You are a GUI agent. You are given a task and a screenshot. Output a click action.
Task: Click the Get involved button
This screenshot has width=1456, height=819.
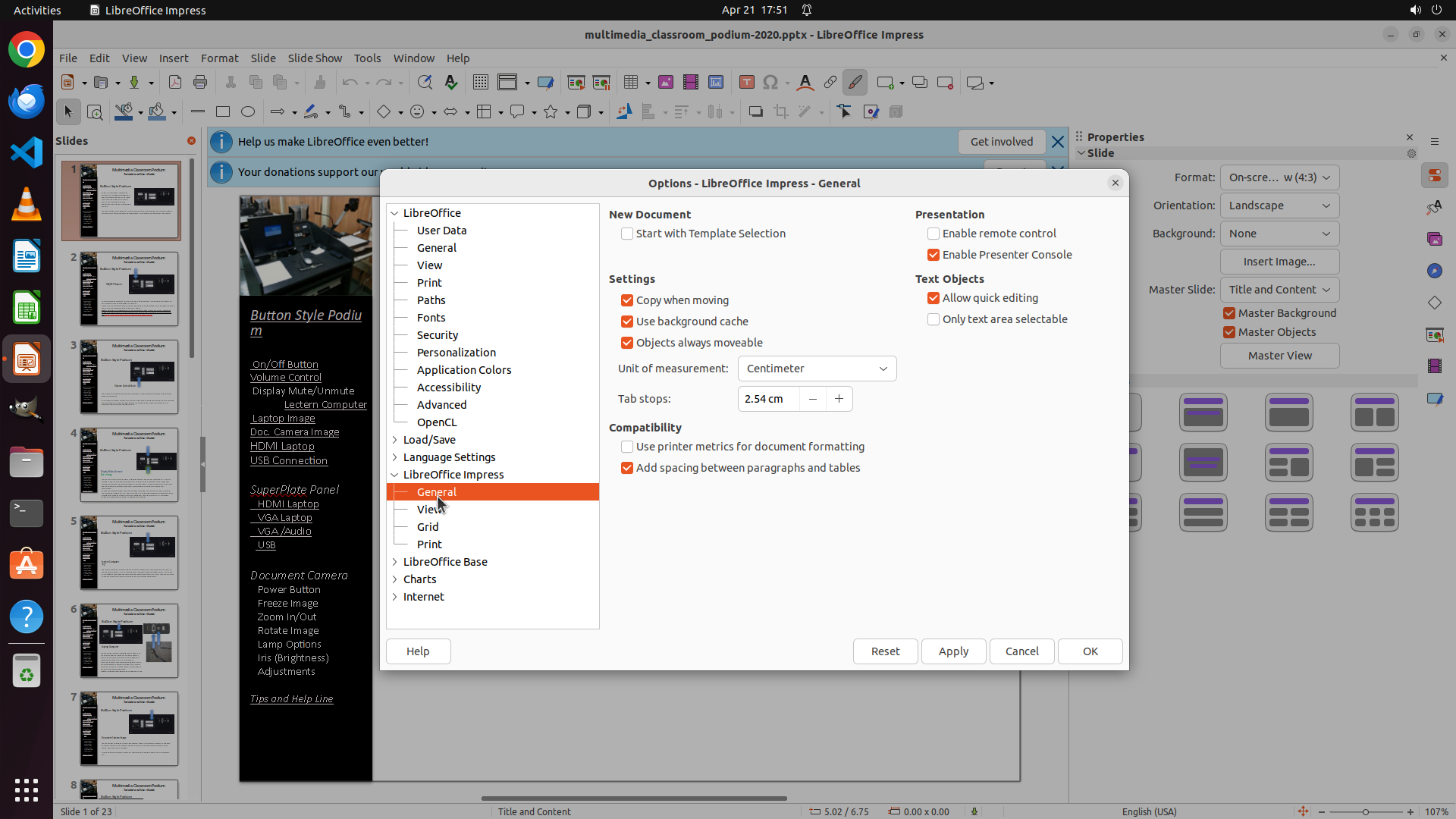coord(1001,142)
